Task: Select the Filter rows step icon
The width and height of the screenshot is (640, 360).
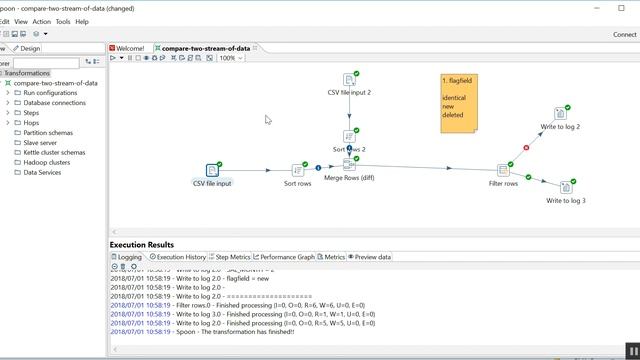Action: 503,170
